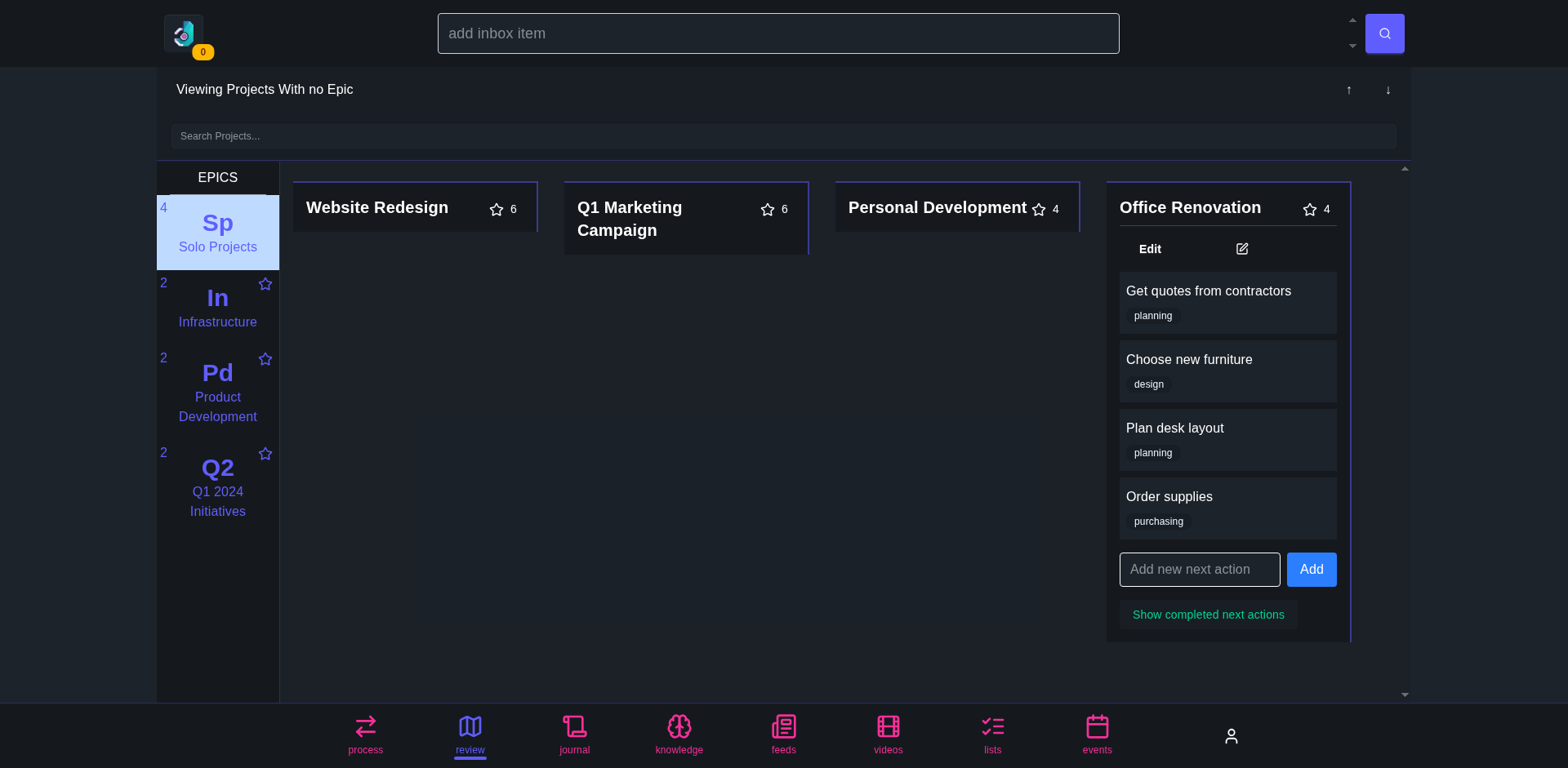
Task: Show completed next actions
Action: pyautogui.click(x=1208, y=615)
